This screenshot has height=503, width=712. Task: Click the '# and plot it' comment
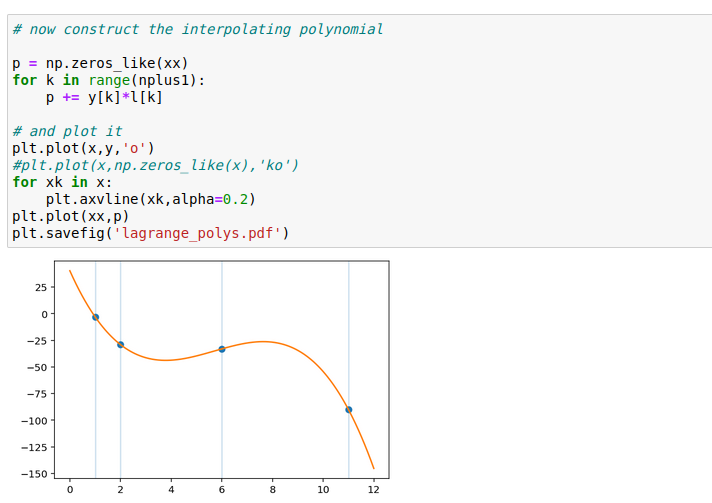click(x=67, y=131)
